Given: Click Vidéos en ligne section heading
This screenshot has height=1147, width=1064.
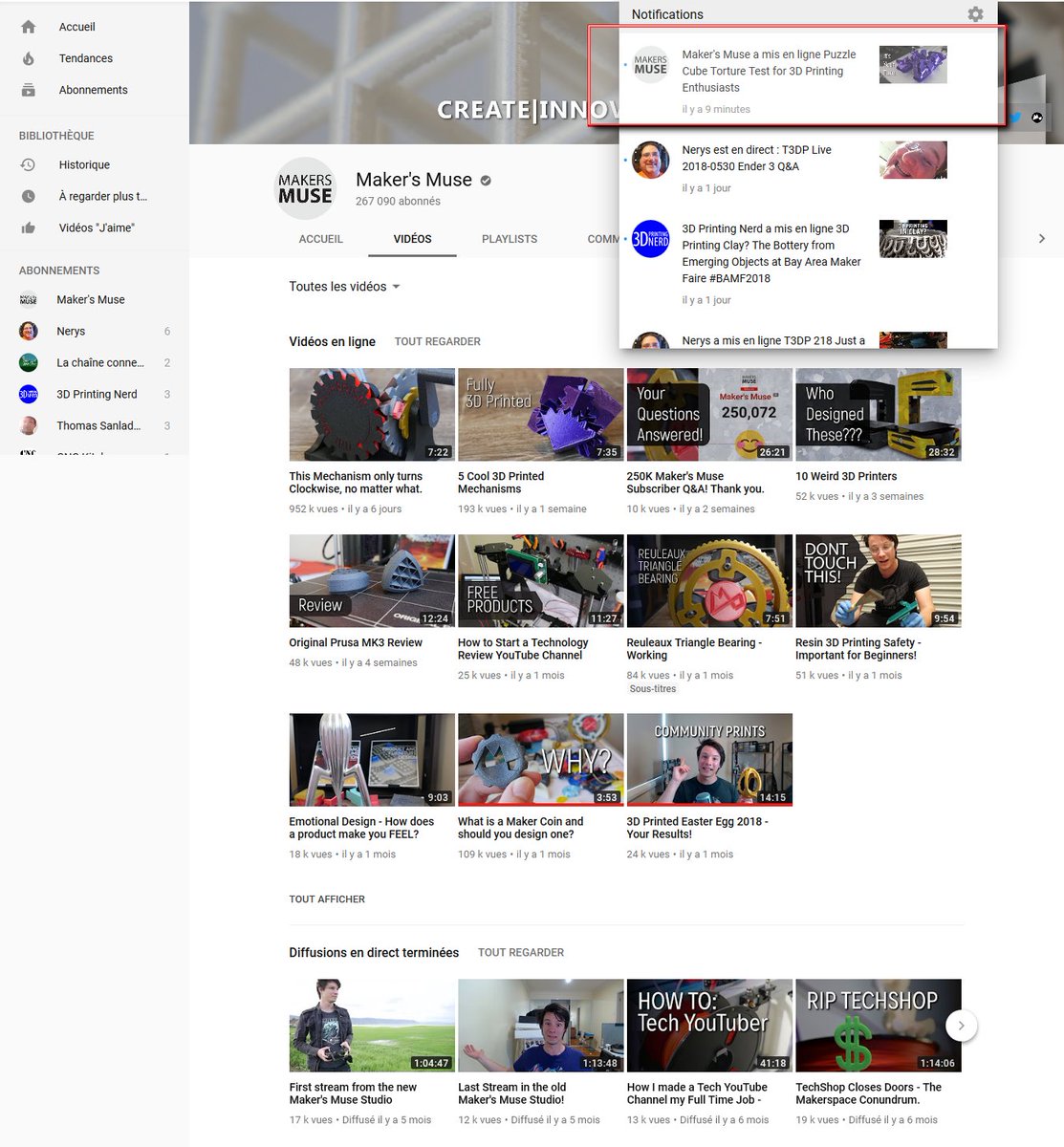Looking at the screenshot, I should coord(332,341).
